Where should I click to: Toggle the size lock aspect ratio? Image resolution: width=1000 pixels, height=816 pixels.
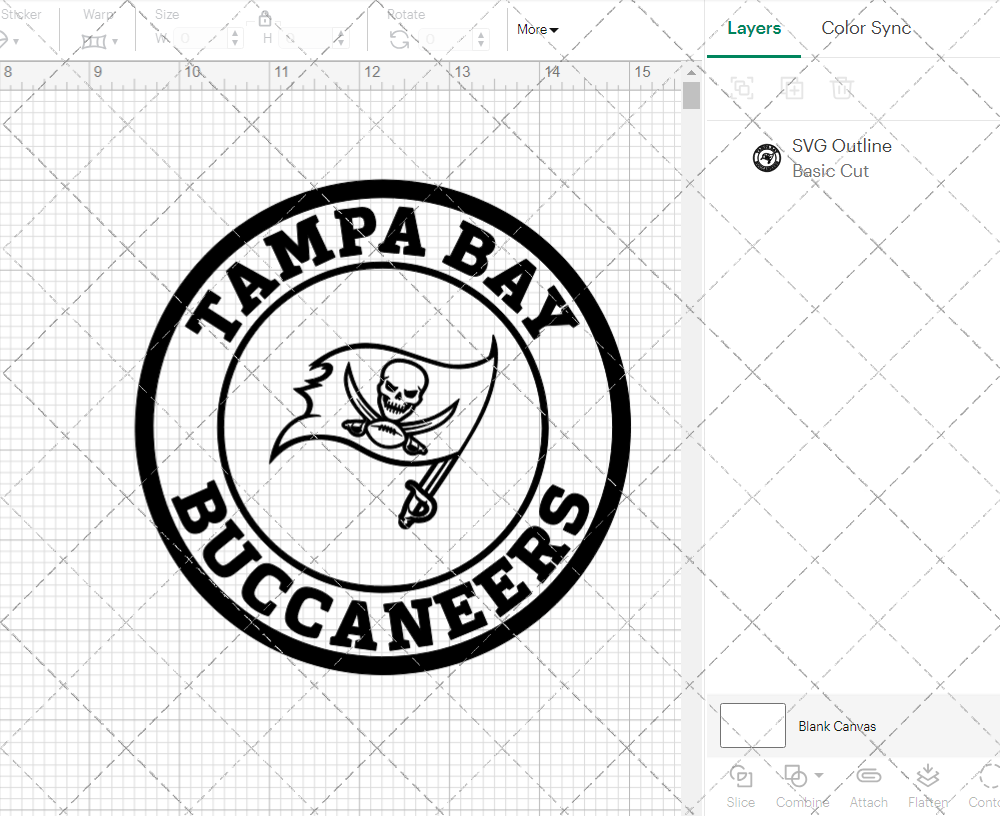pyautogui.click(x=265, y=18)
